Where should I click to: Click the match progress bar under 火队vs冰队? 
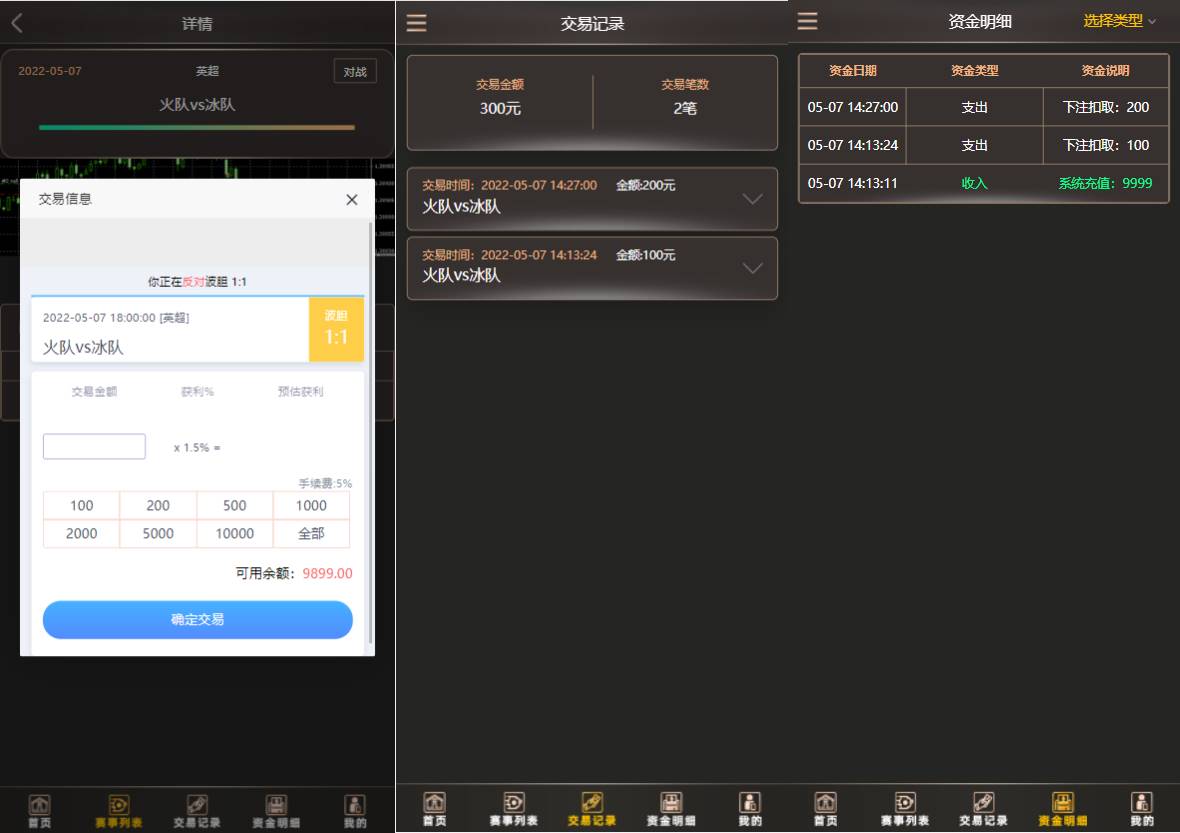(196, 127)
